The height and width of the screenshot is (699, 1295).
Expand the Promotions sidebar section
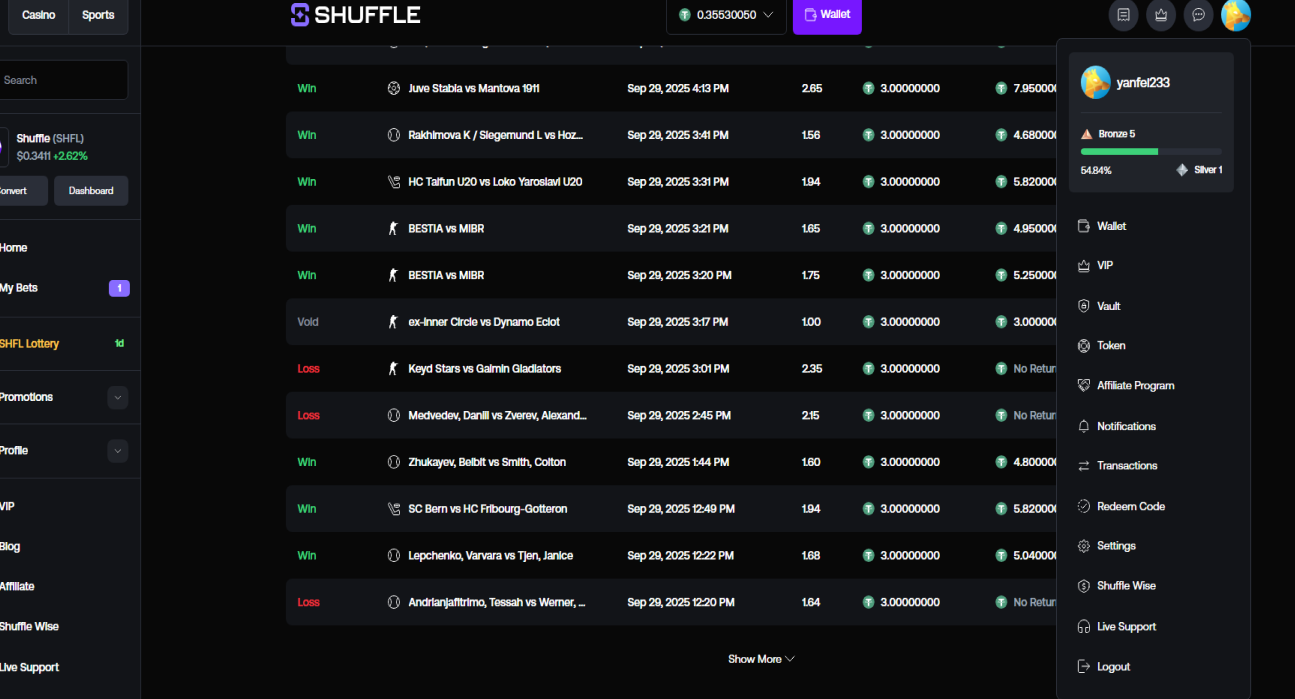pos(118,397)
